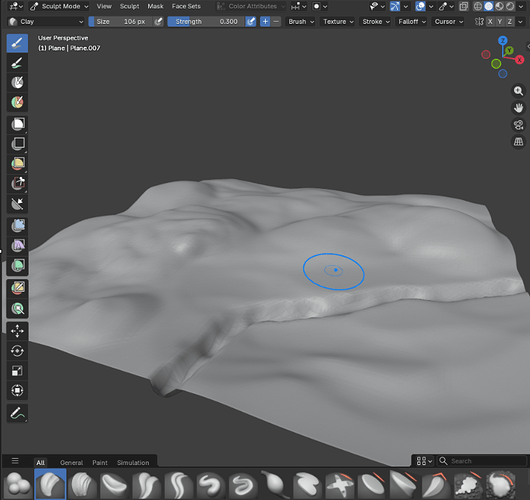Open the Mask menu
Viewport: 530px width, 500px height.
click(155, 6)
